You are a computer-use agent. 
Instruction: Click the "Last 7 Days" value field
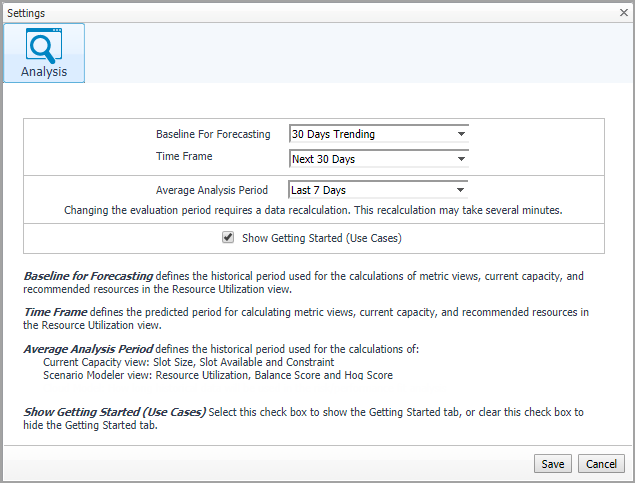370,190
